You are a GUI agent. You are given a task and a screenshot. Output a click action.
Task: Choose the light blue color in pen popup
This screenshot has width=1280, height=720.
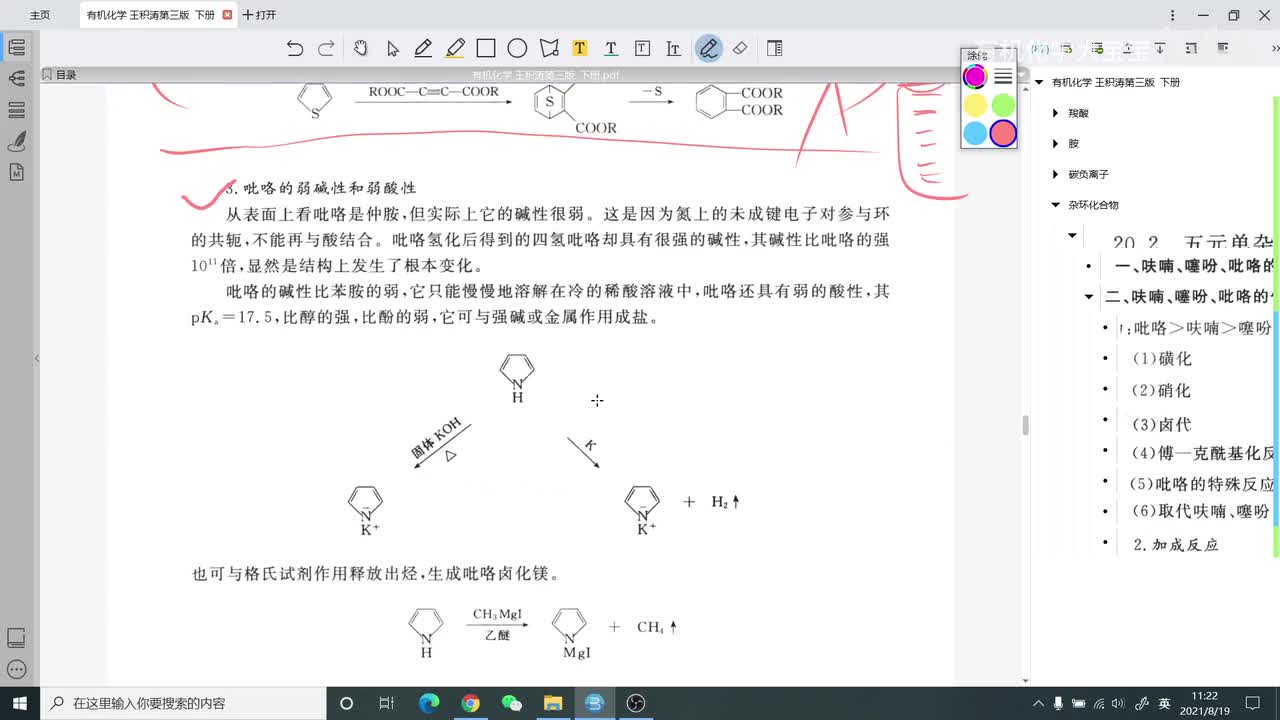click(x=975, y=133)
